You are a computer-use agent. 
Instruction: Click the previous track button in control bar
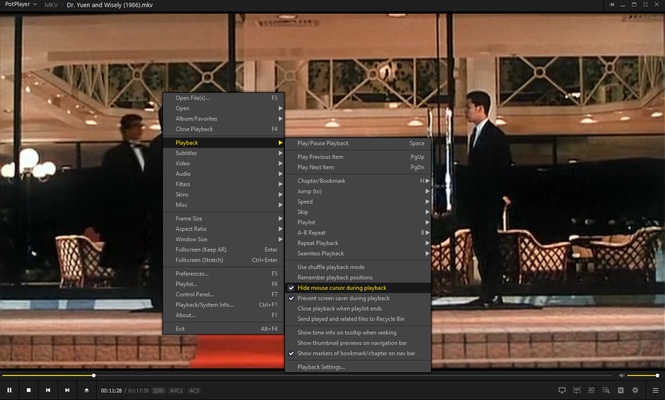pyautogui.click(x=48, y=390)
